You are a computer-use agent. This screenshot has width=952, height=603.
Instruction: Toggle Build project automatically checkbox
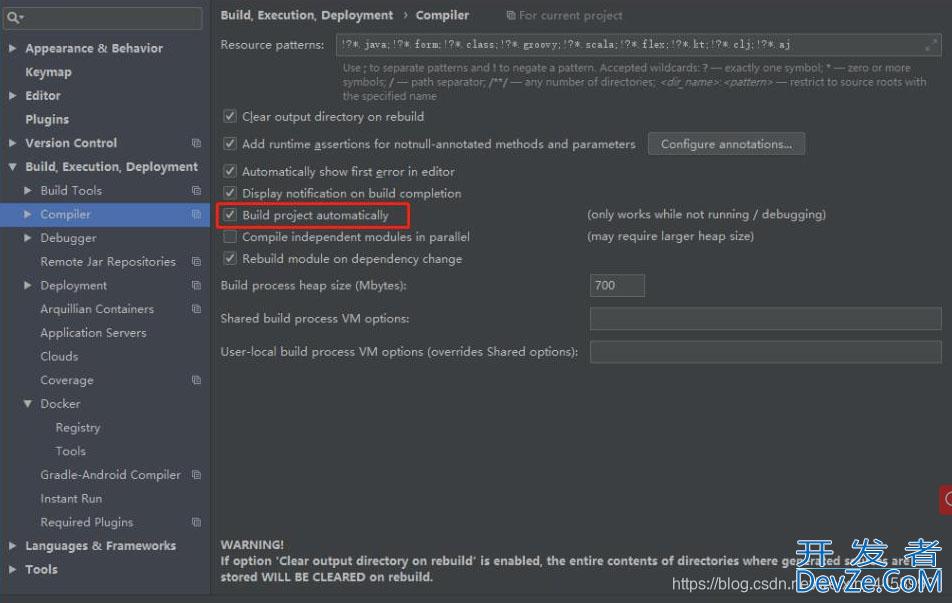[230, 215]
